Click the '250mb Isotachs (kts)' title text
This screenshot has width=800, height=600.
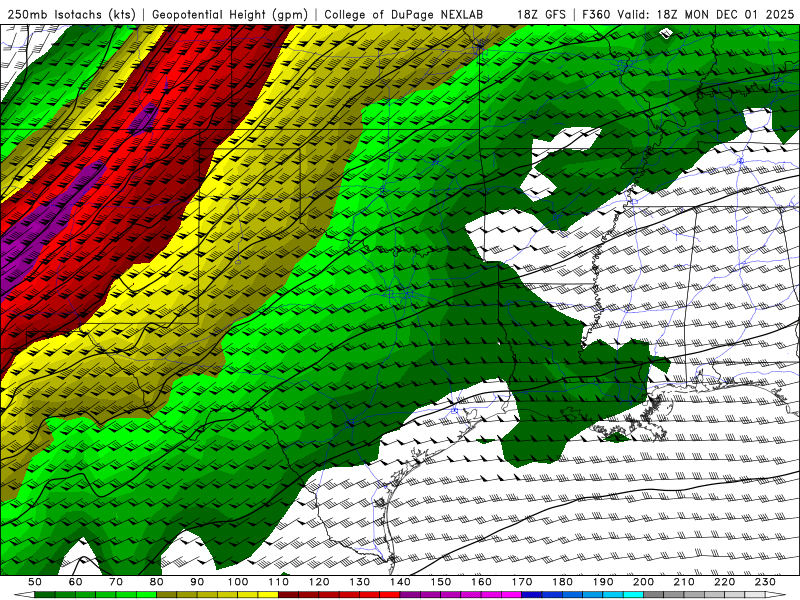point(71,14)
